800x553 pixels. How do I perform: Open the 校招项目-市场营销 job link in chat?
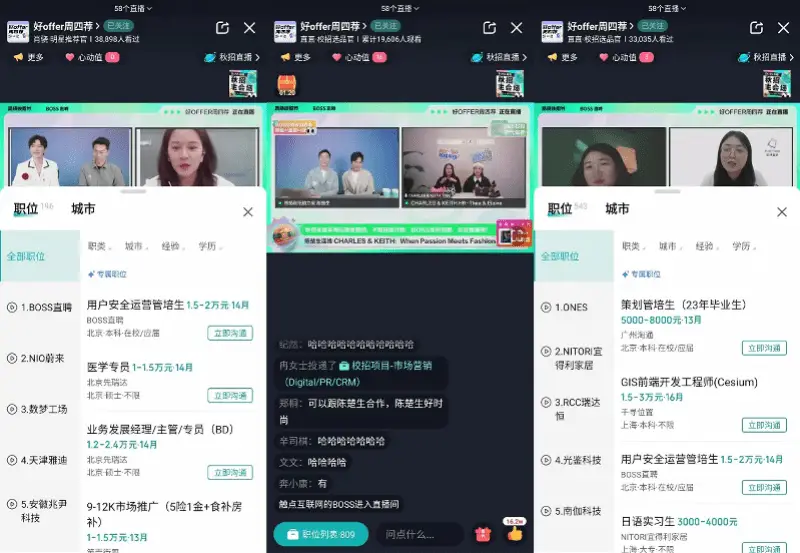pyautogui.click(x=385, y=373)
